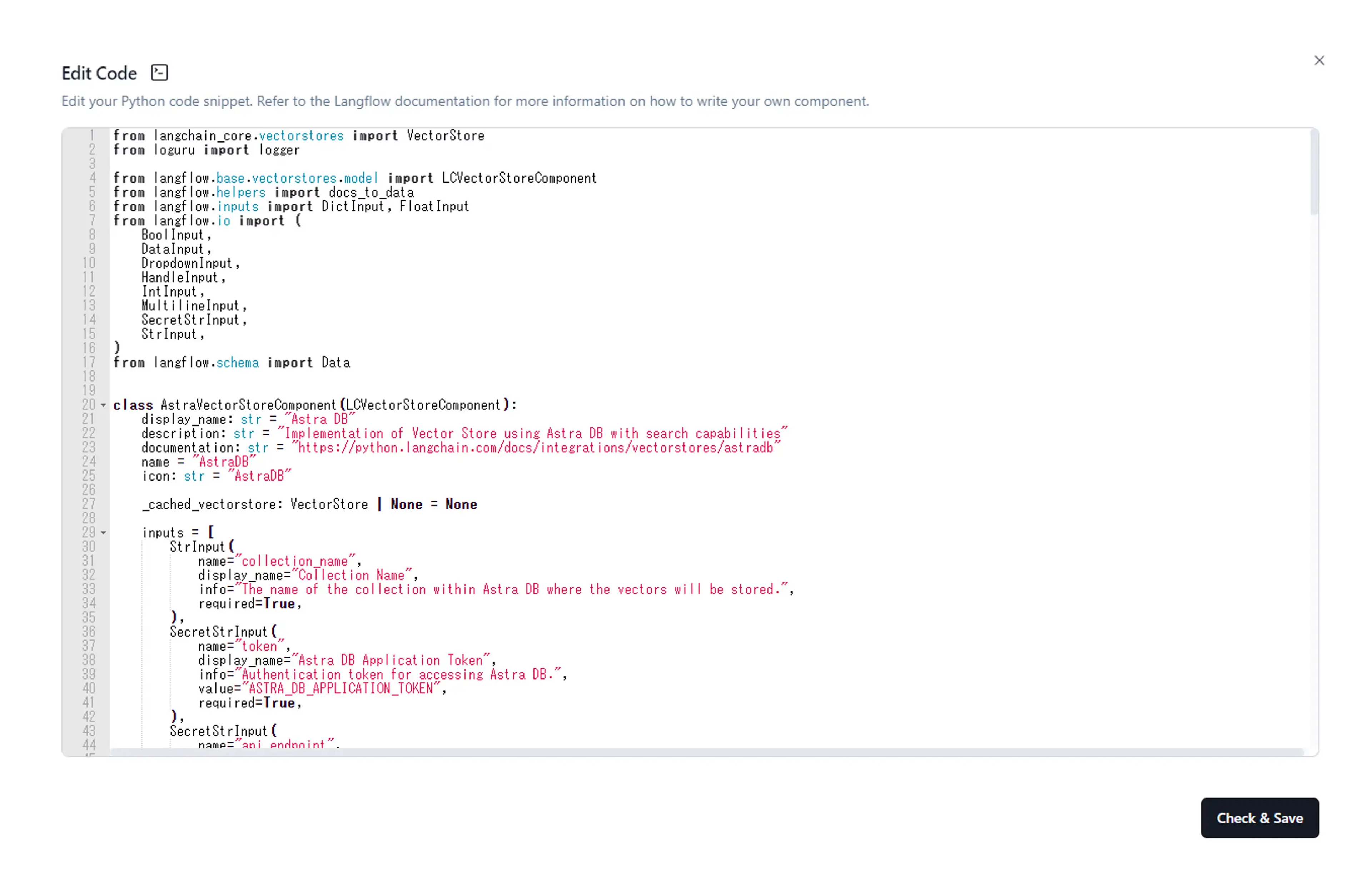Click the DropdownInput import entry
Image resolution: width=1372 pixels, height=896 pixels.
click(x=187, y=264)
